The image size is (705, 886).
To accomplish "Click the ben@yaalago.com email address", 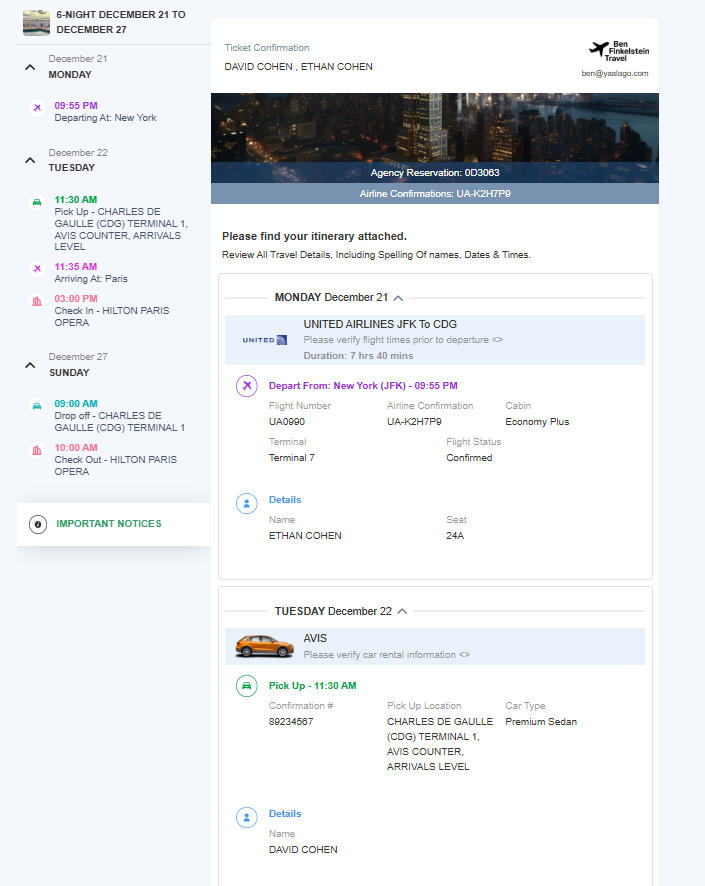I will point(615,73).
